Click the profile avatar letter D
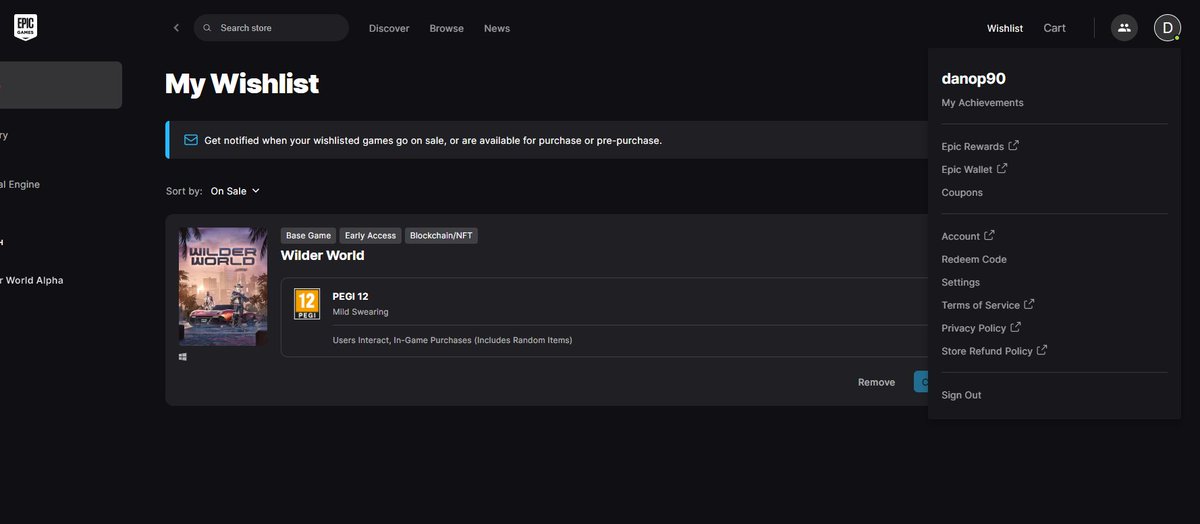The width and height of the screenshot is (1200, 524). point(1167,28)
